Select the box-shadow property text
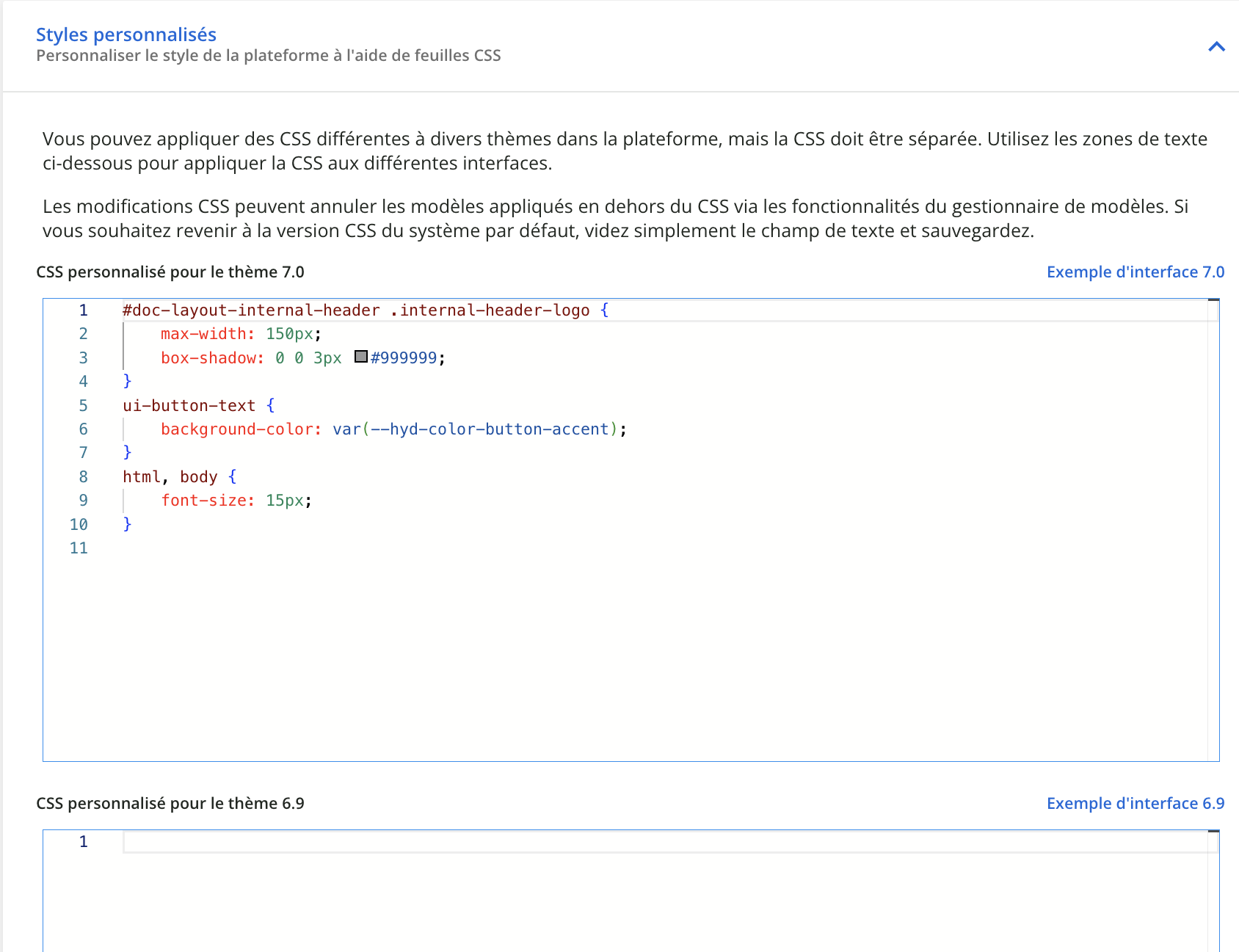This screenshot has height=952, width=1239. click(210, 357)
